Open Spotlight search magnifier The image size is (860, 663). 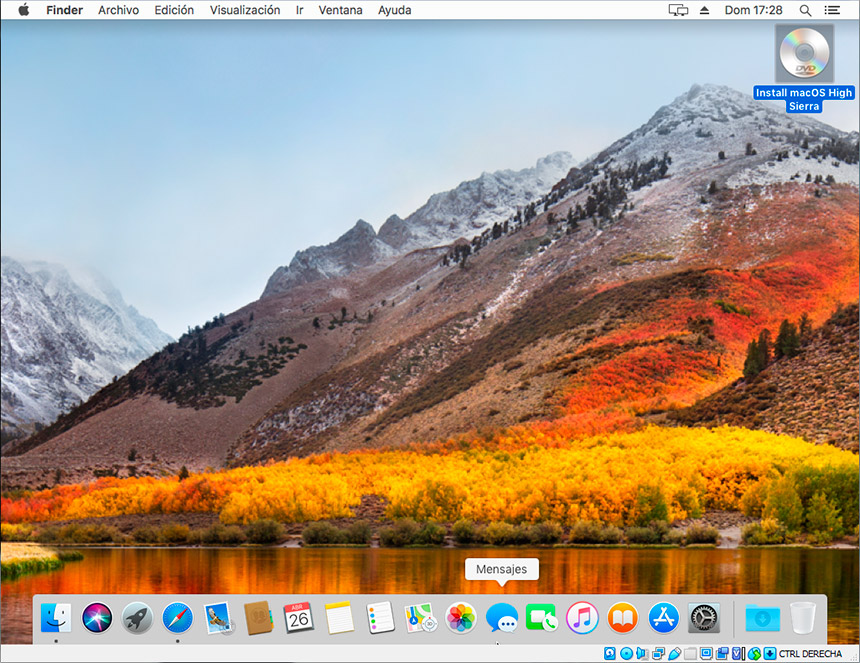[805, 10]
